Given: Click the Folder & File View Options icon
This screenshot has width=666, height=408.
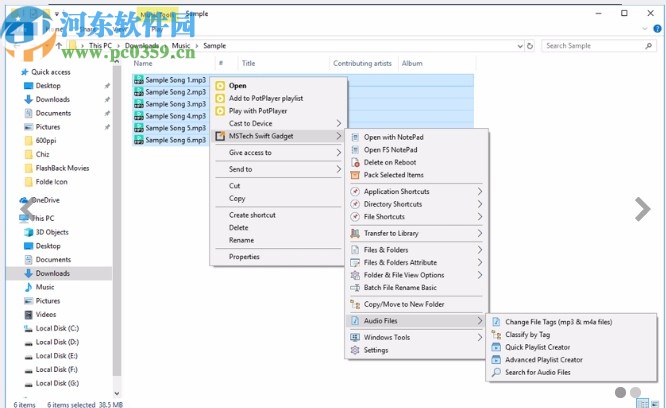Looking at the screenshot, I should pos(355,275).
